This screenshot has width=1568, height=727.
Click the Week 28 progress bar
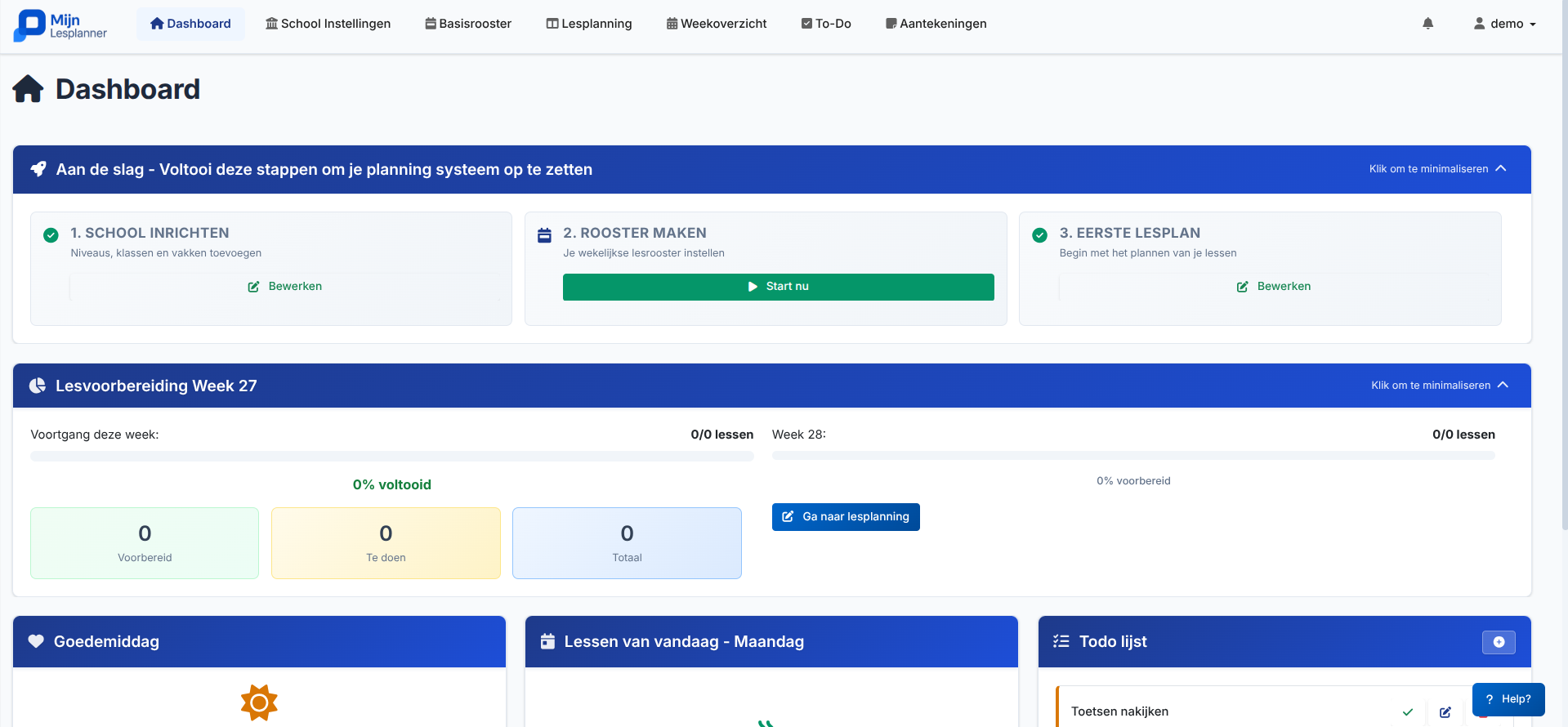(x=1133, y=455)
